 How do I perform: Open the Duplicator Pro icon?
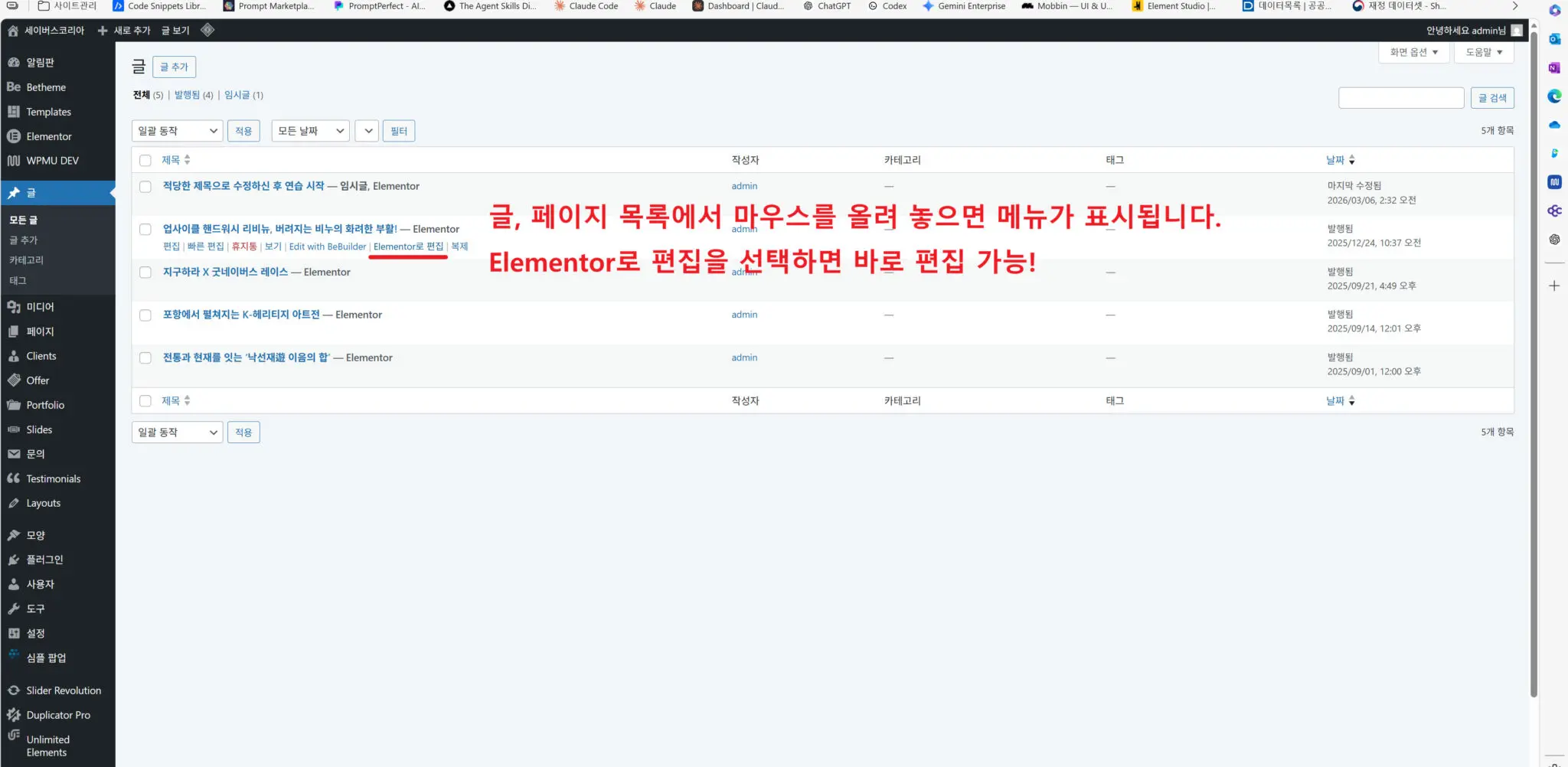14,714
